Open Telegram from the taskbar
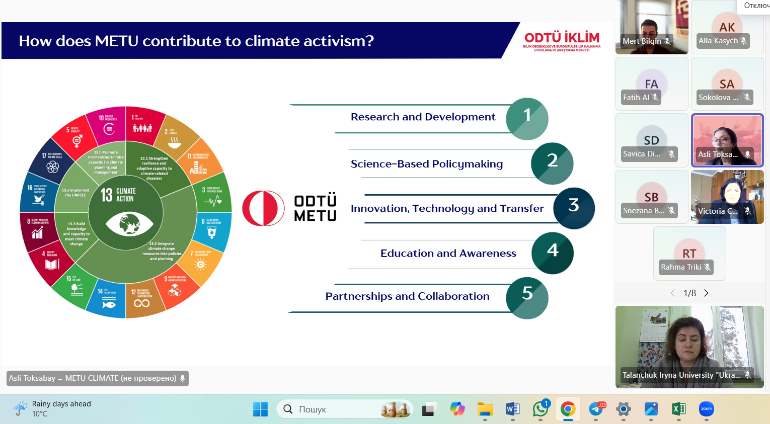Viewport: 770px width, 424px height. click(x=597, y=409)
